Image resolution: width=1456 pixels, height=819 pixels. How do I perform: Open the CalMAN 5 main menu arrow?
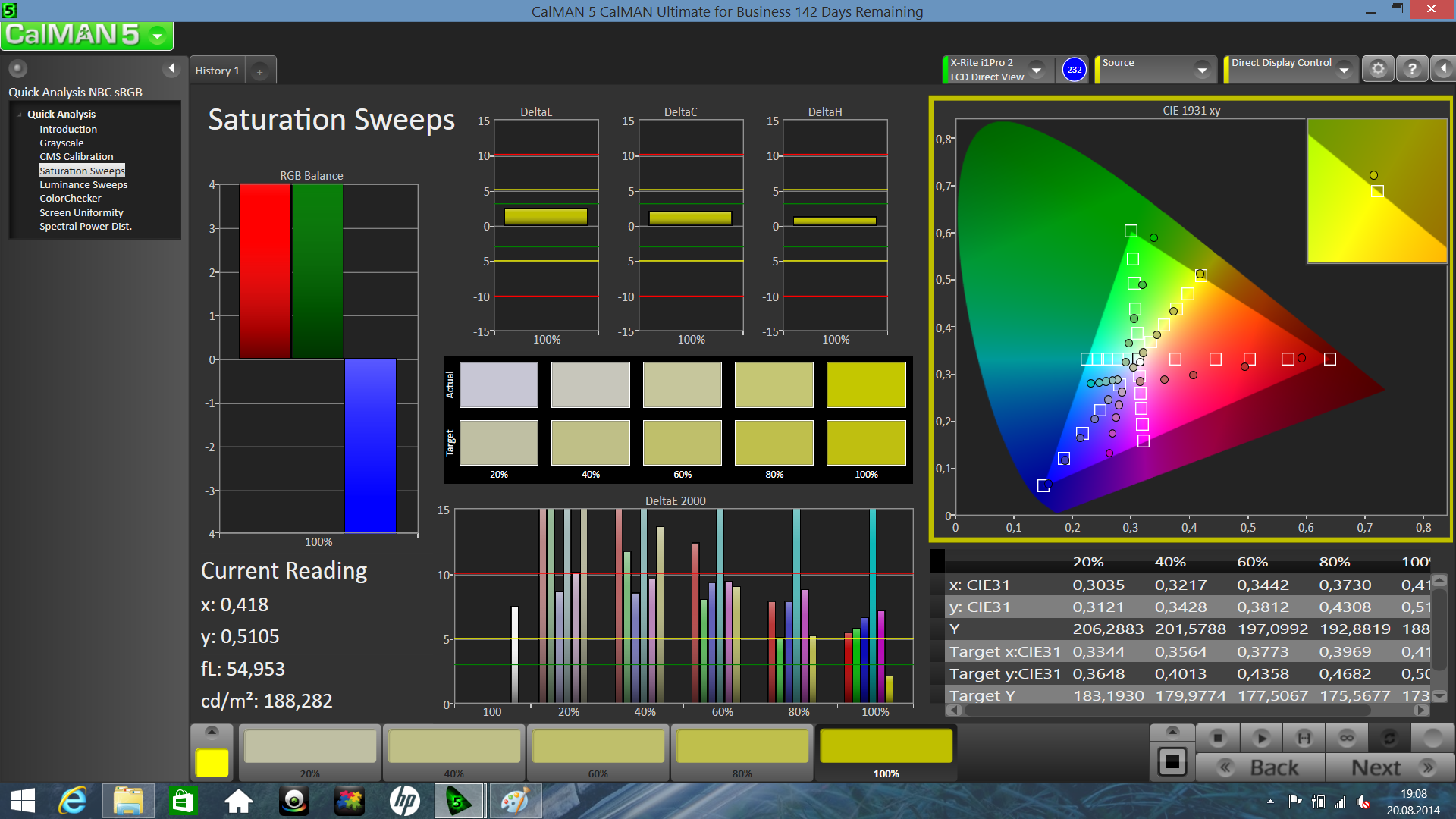(x=158, y=36)
